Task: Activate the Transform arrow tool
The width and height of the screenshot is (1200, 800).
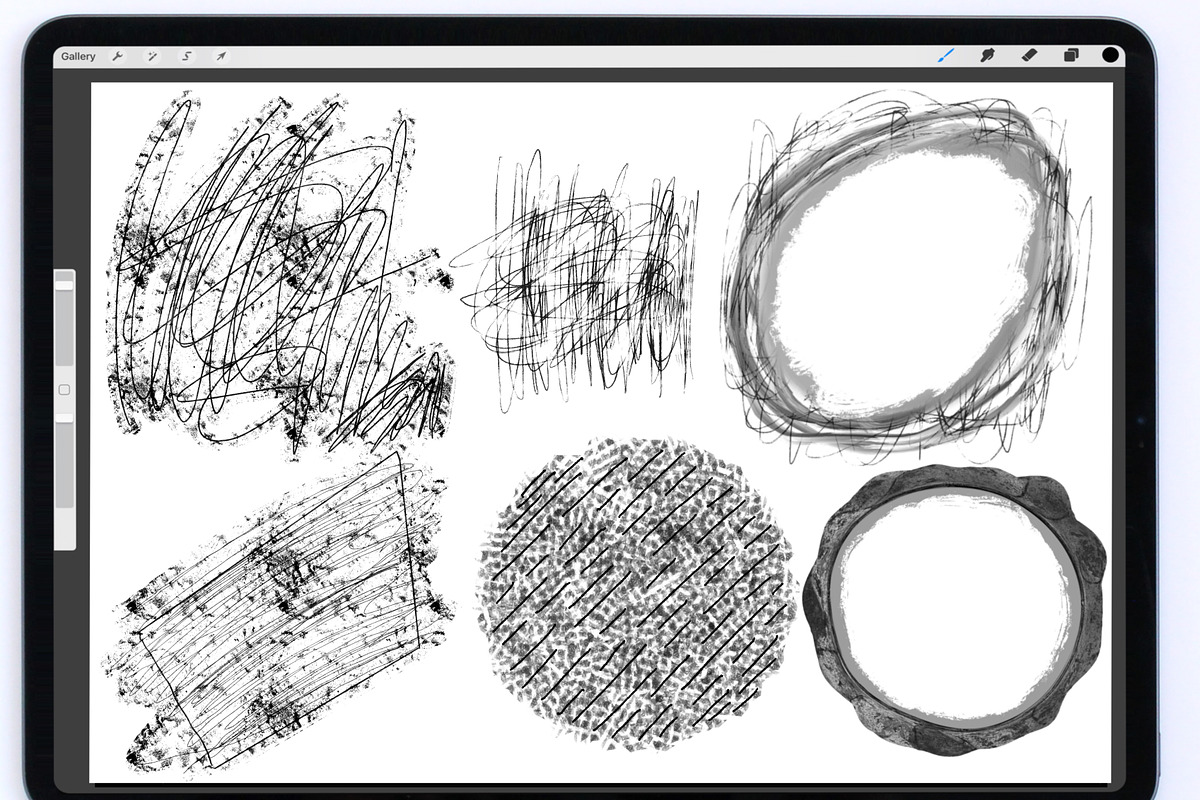Action: pyautogui.click(x=220, y=56)
